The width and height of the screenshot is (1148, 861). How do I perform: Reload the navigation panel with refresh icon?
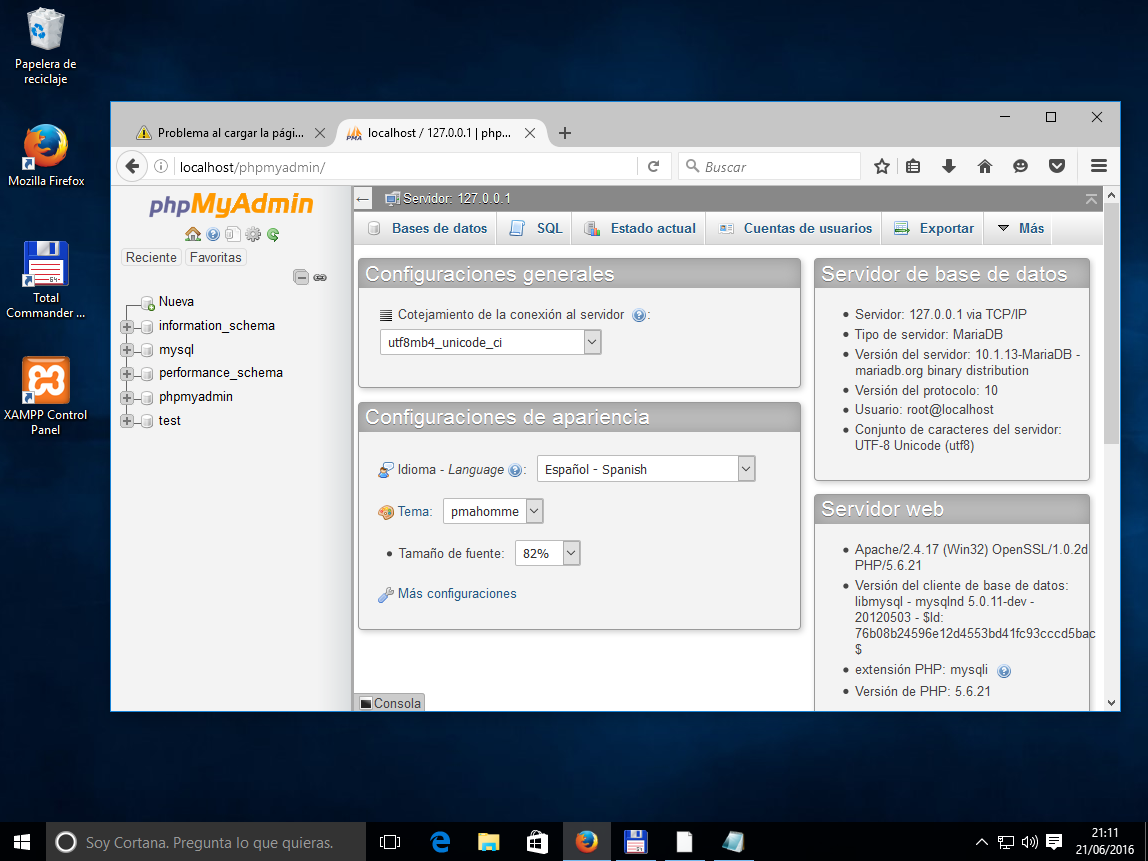(x=272, y=234)
